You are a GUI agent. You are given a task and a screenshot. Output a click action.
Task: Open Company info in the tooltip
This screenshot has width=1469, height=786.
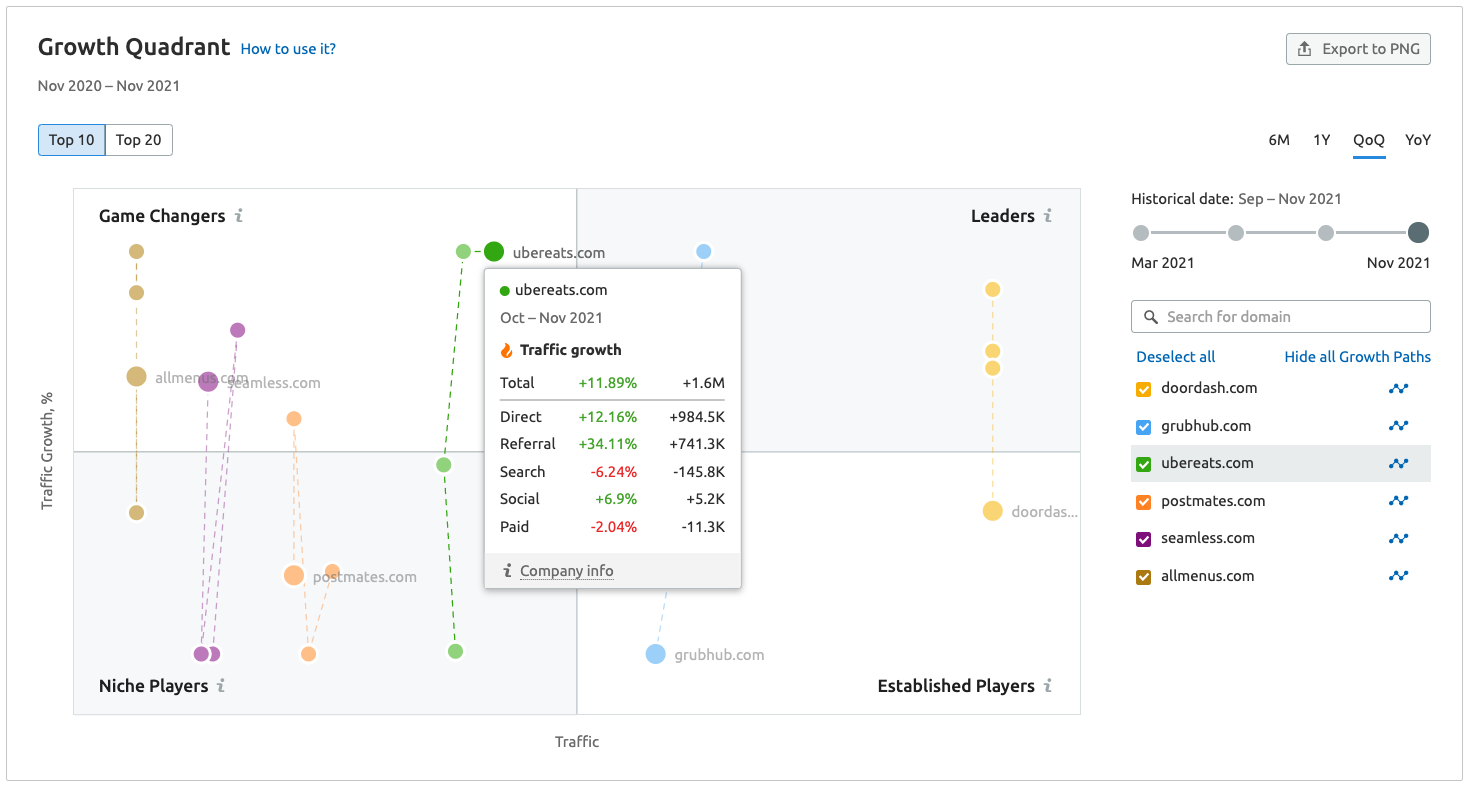pyautogui.click(x=566, y=571)
